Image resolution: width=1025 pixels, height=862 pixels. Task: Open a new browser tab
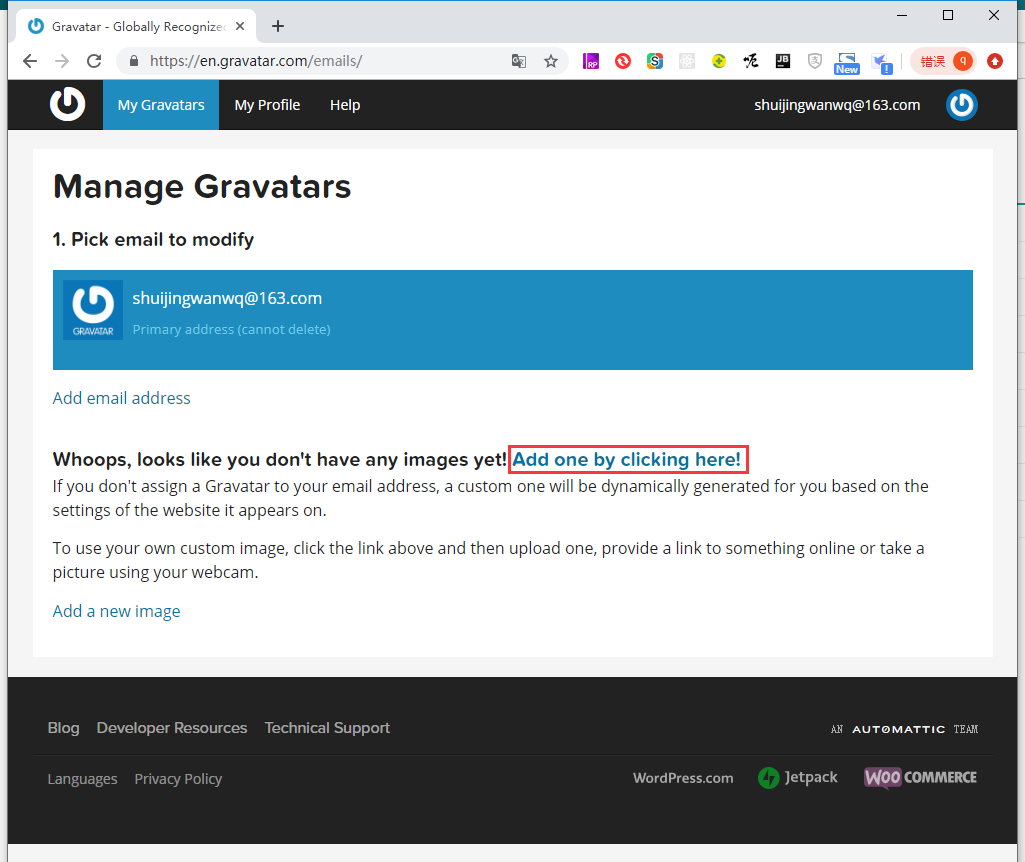click(278, 26)
